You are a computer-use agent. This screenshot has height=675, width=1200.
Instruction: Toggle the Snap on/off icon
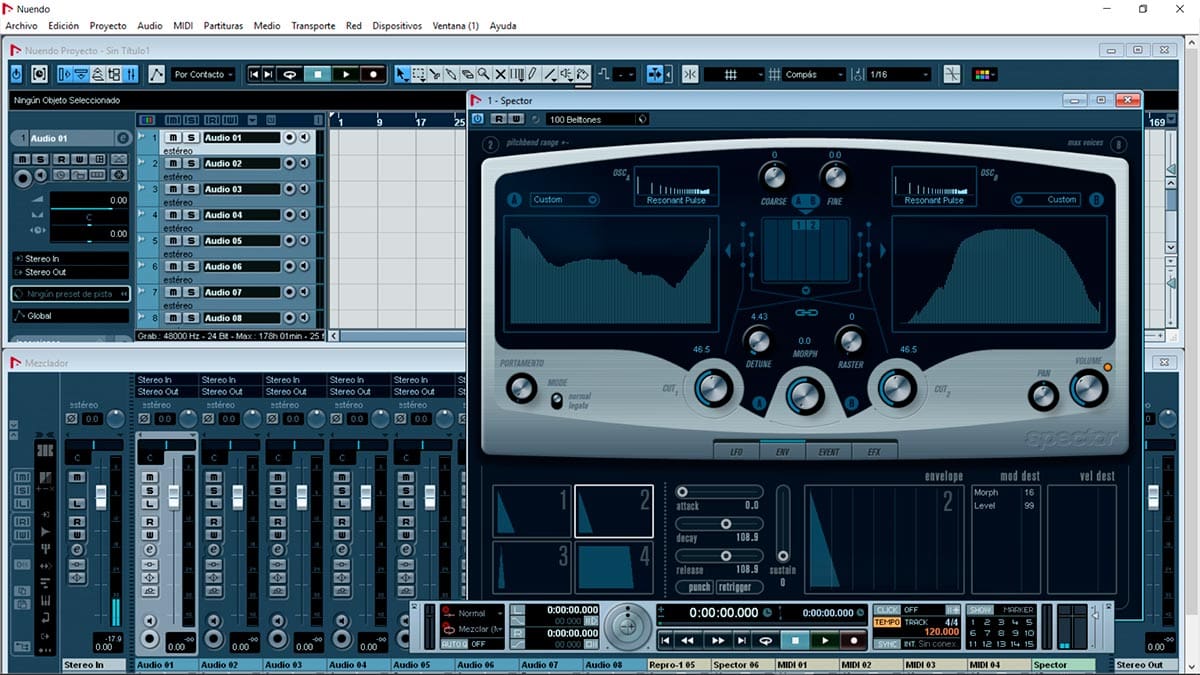(690, 74)
